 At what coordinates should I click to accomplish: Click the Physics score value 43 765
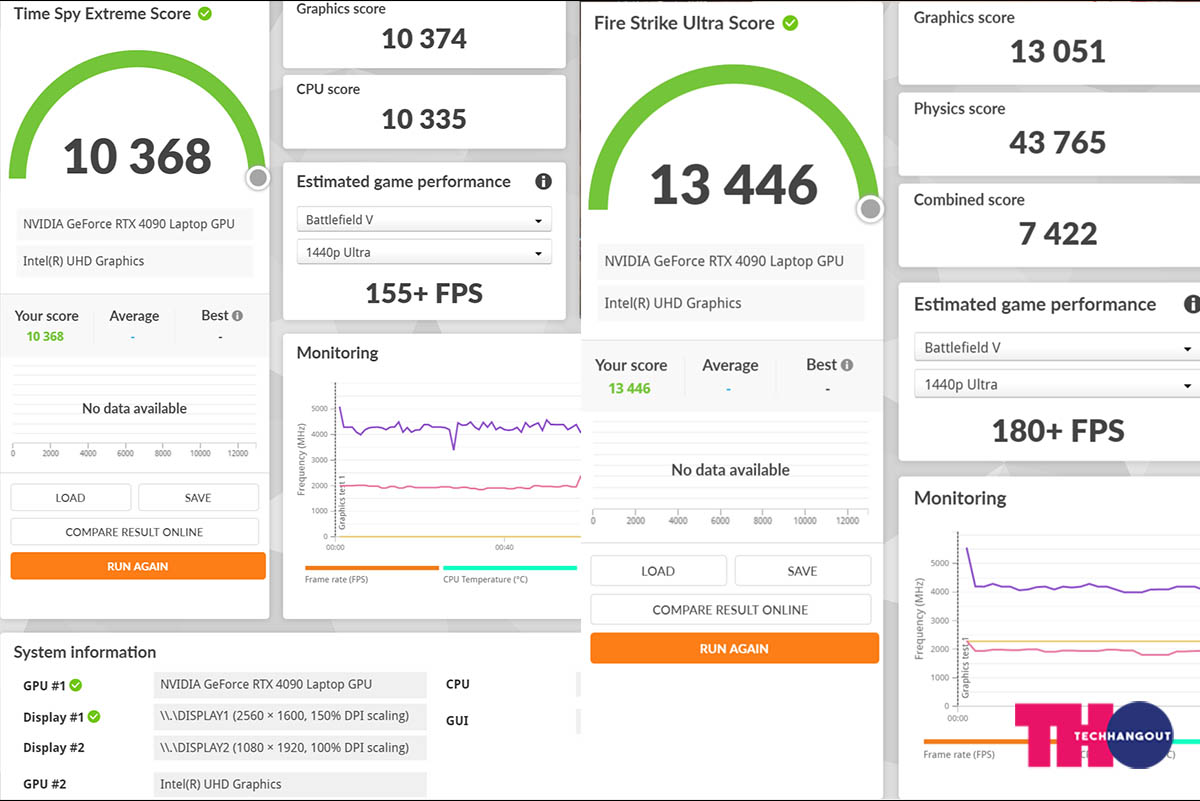[1058, 143]
